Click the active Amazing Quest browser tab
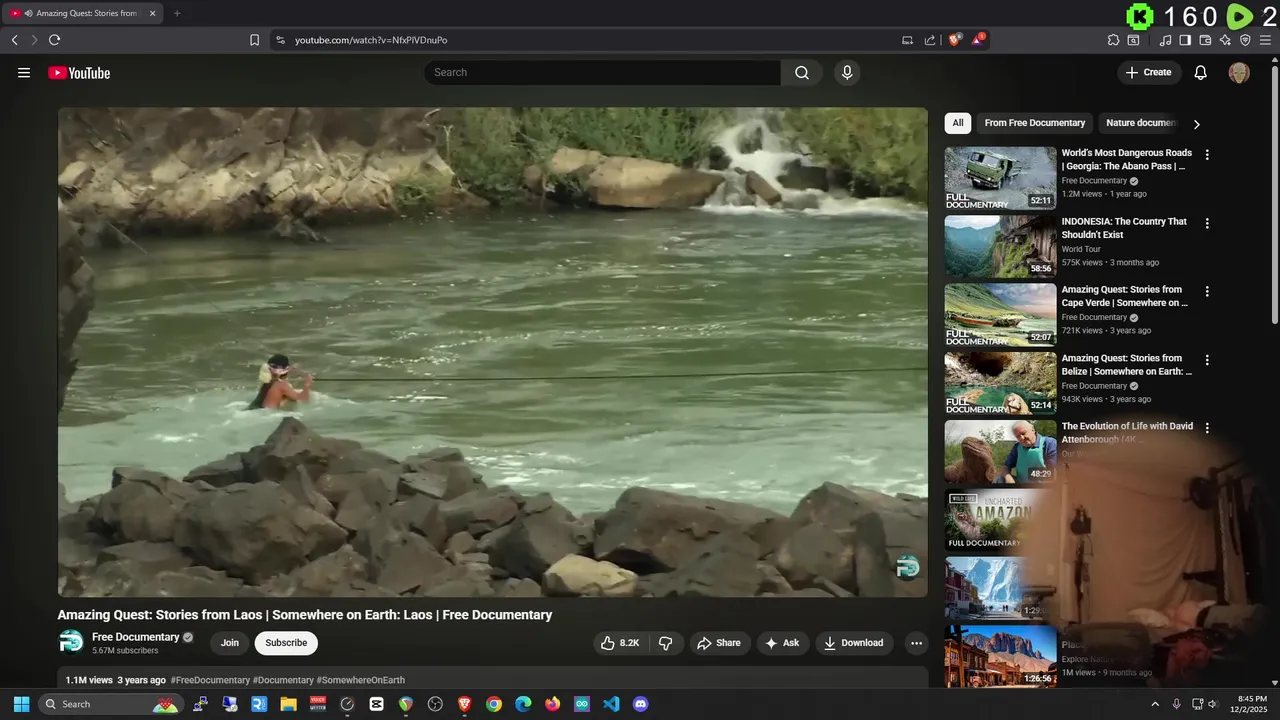Image resolution: width=1280 pixels, height=720 pixels. [x=83, y=13]
